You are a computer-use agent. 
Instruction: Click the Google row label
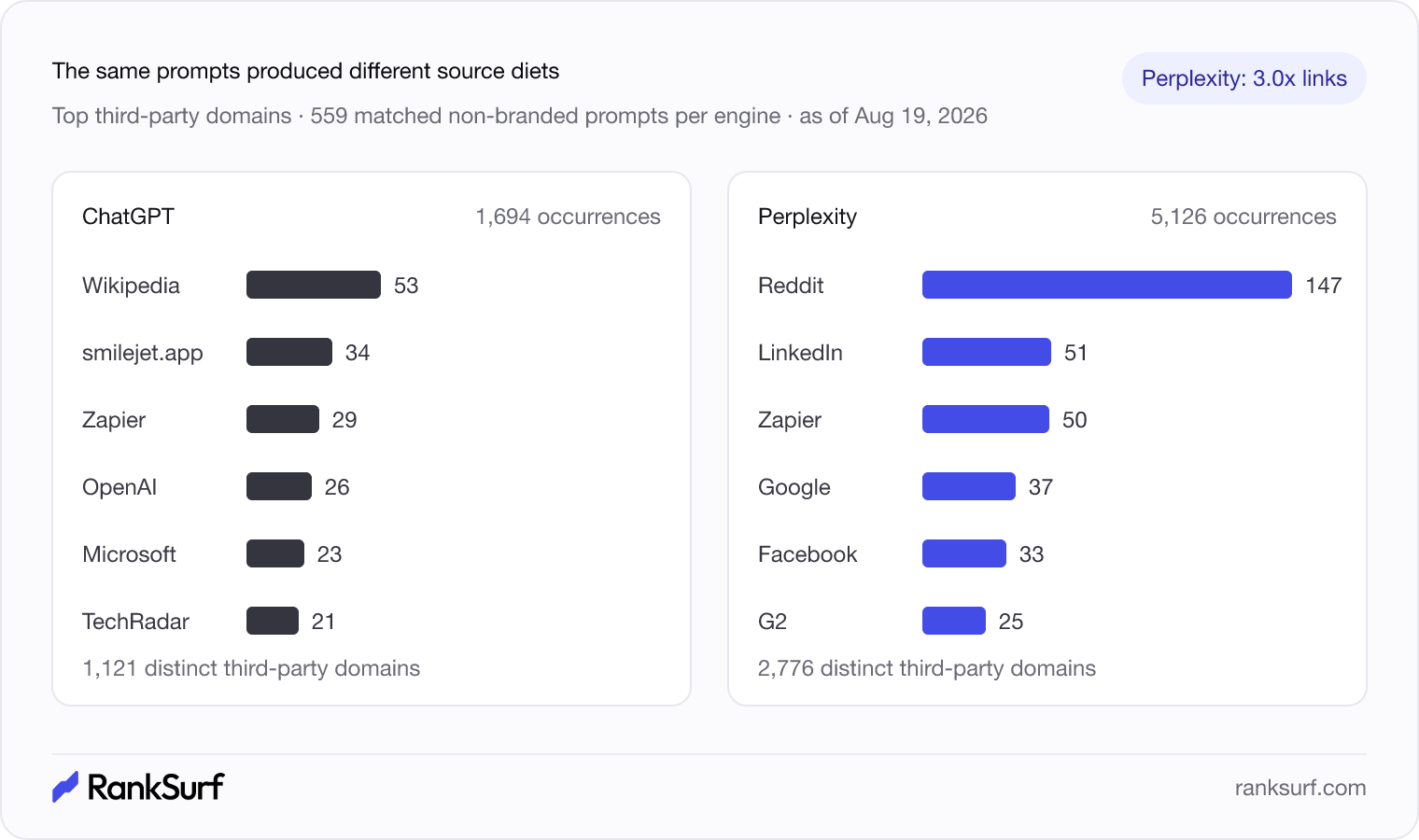[x=794, y=487]
